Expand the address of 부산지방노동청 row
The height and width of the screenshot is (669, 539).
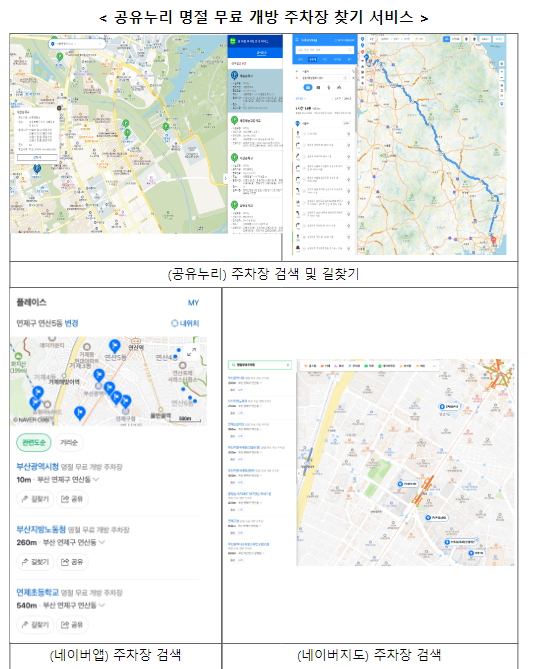(102, 542)
